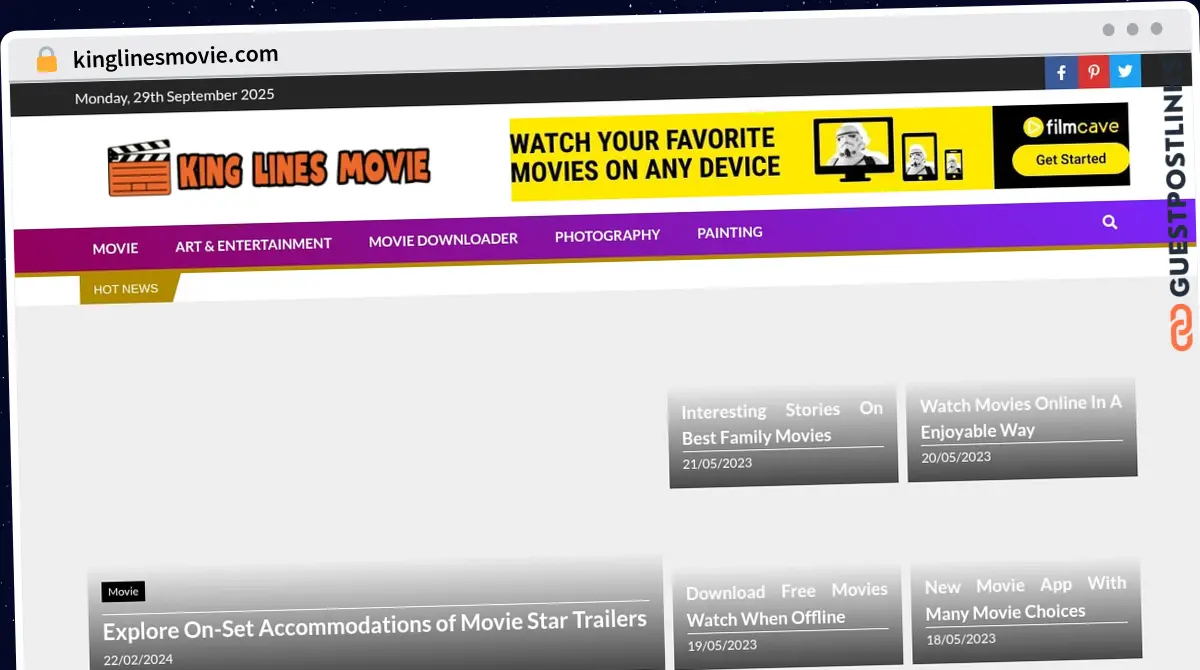1200x670 pixels.
Task: Click the Get Started button in filmcave ad
Action: coord(1070,159)
